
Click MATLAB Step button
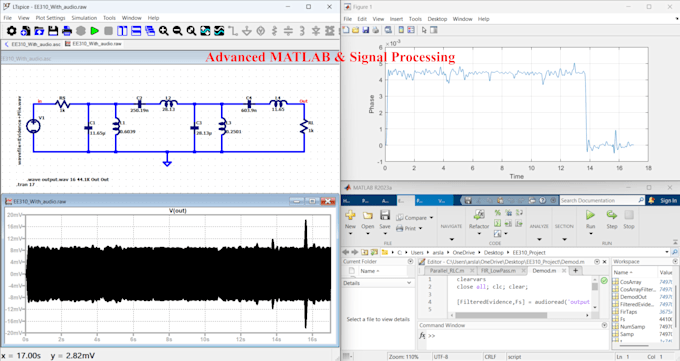coord(611,219)
